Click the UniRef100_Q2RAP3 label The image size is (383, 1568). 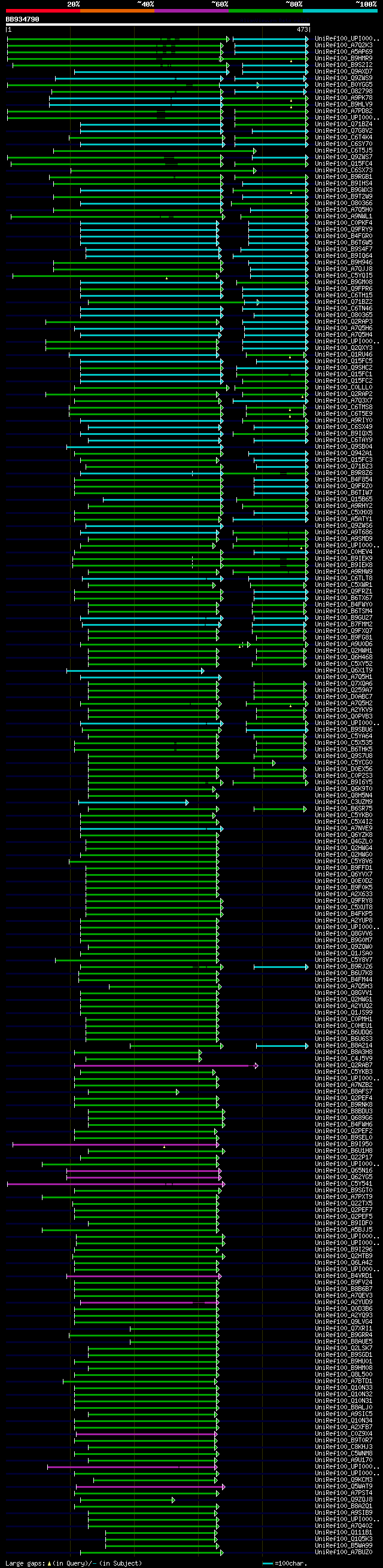tap(344, 322)
